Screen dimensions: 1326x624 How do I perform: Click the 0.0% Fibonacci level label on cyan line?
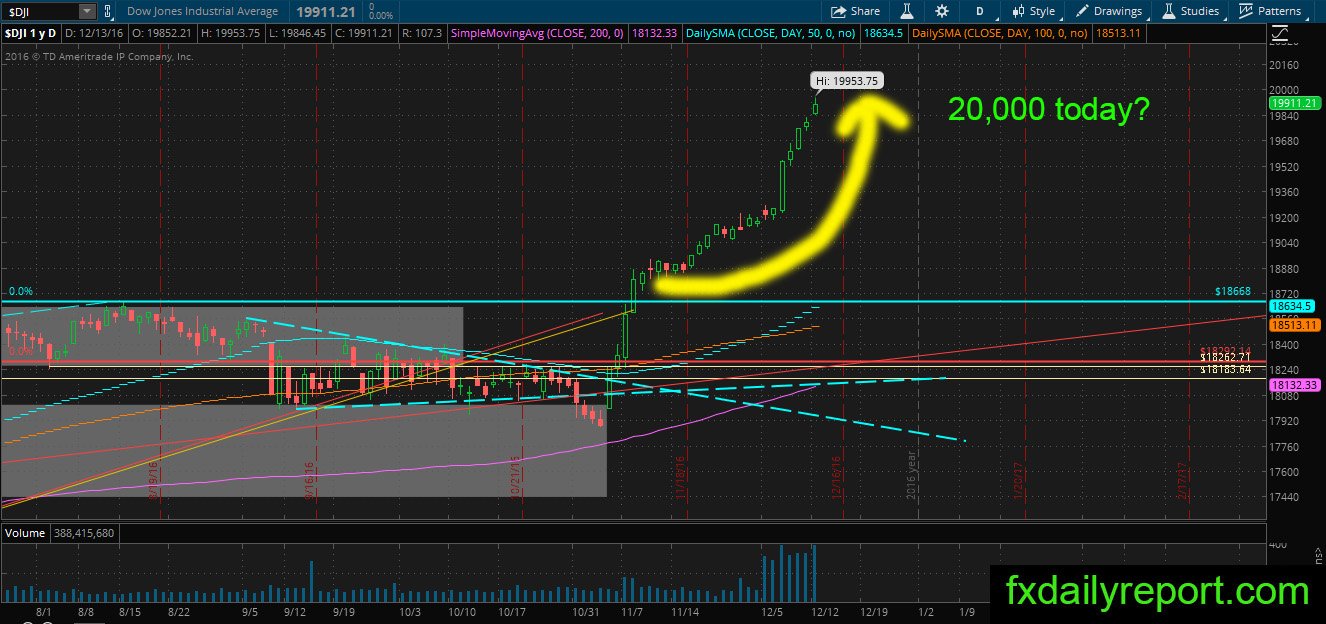click(x=21, y=291)
